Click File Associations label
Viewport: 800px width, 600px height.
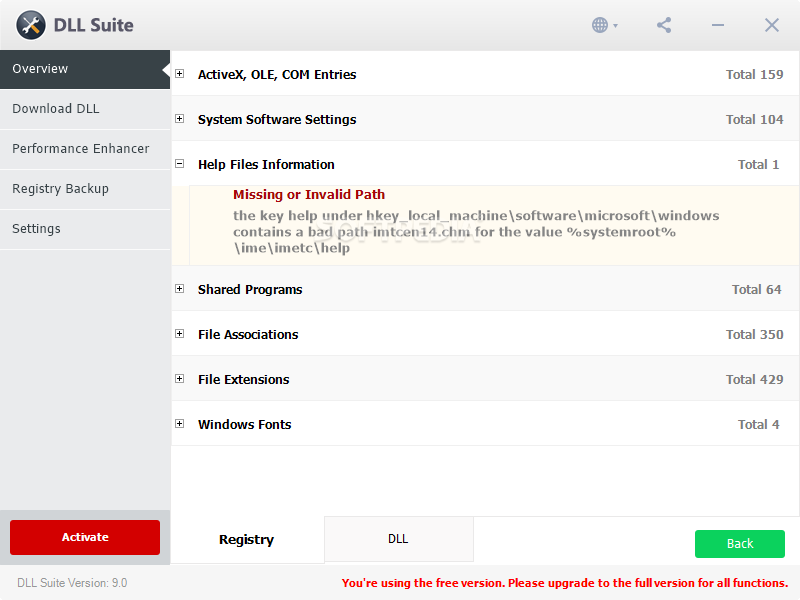pos(248,335)
